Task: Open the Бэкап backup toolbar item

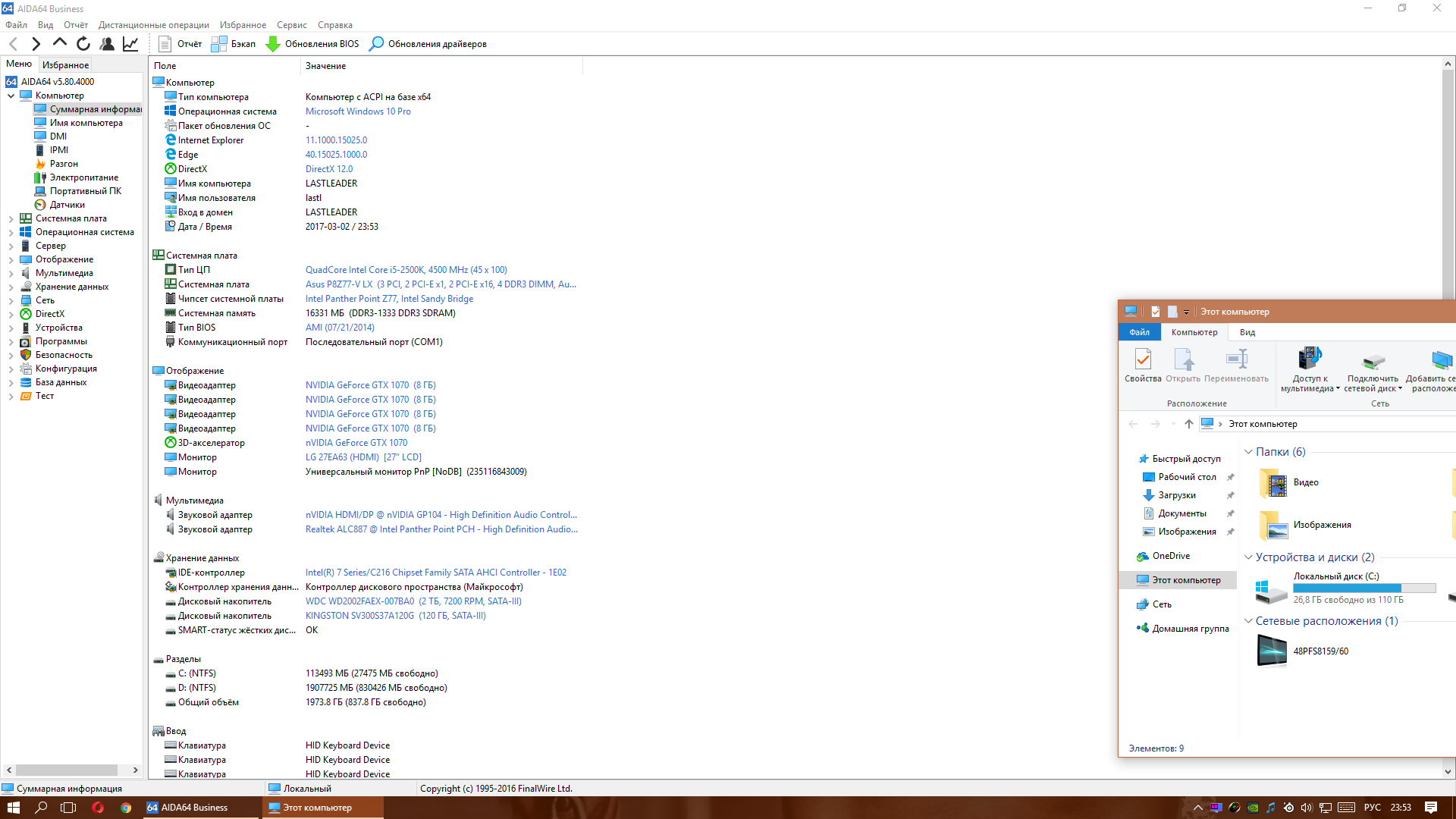Action: point(234,44)
